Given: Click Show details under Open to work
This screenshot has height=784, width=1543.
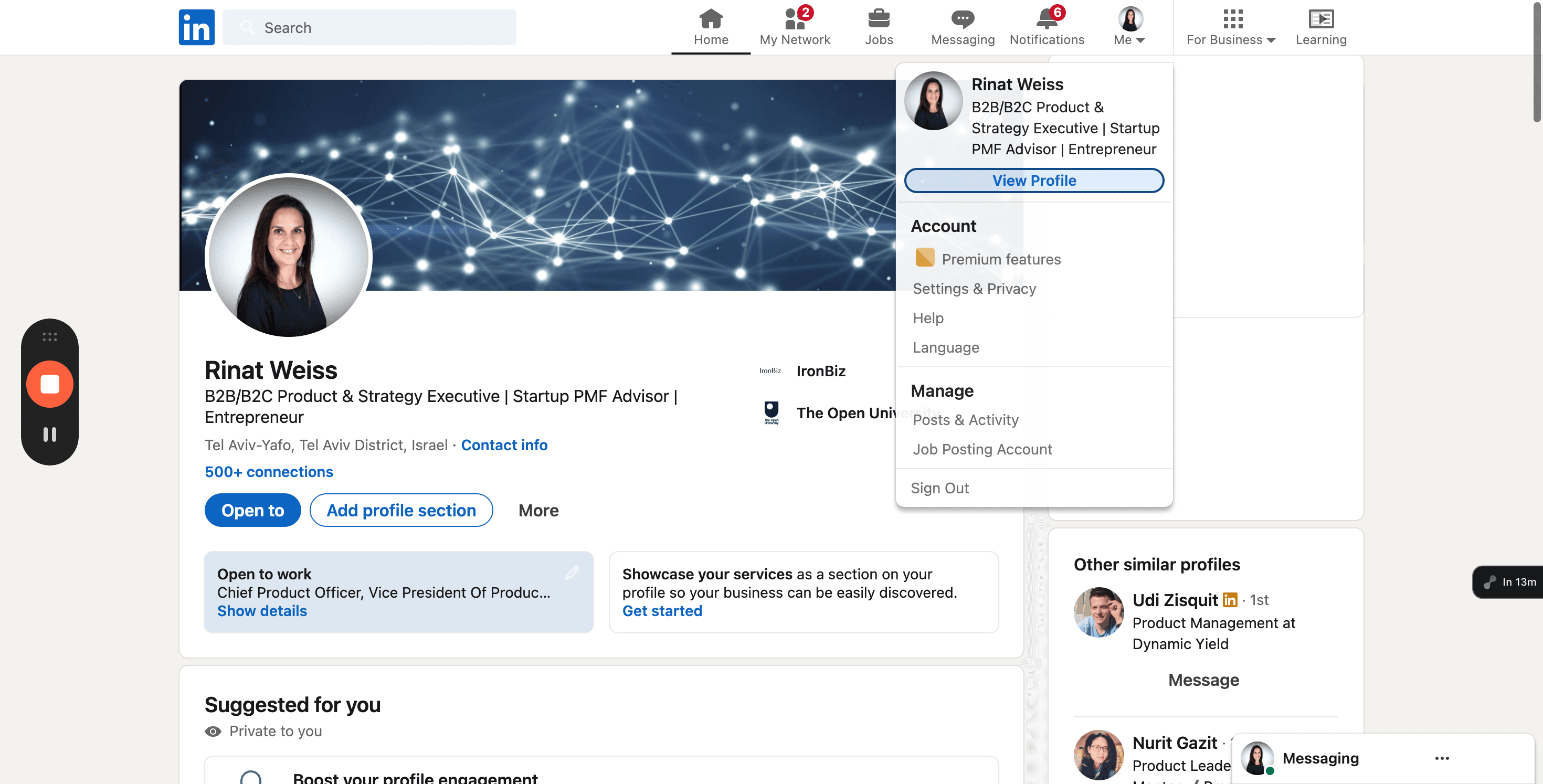Looking at the screenshot, I should [x=262, y=611].
